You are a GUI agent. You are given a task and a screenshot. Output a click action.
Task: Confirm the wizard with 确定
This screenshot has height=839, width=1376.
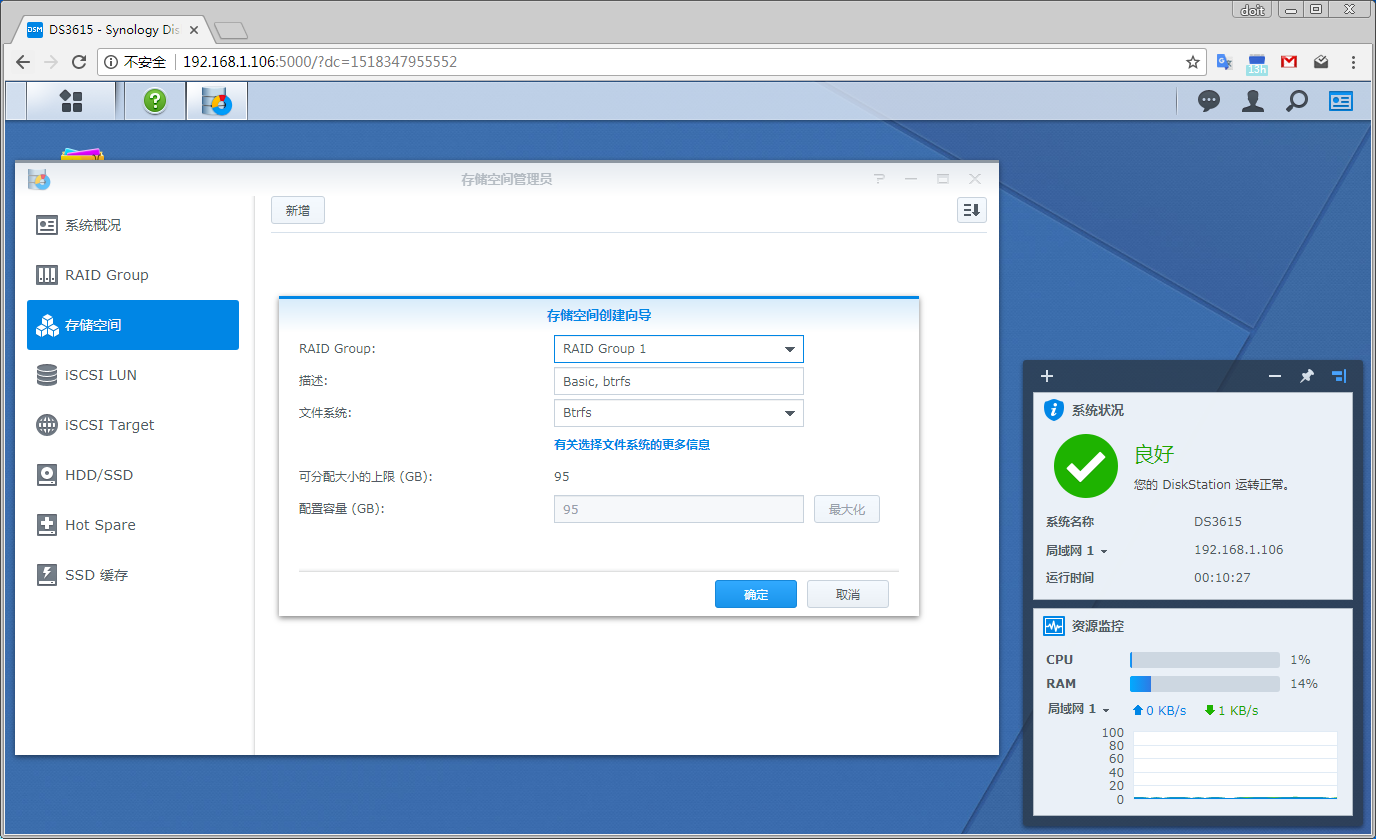point(756,594)
